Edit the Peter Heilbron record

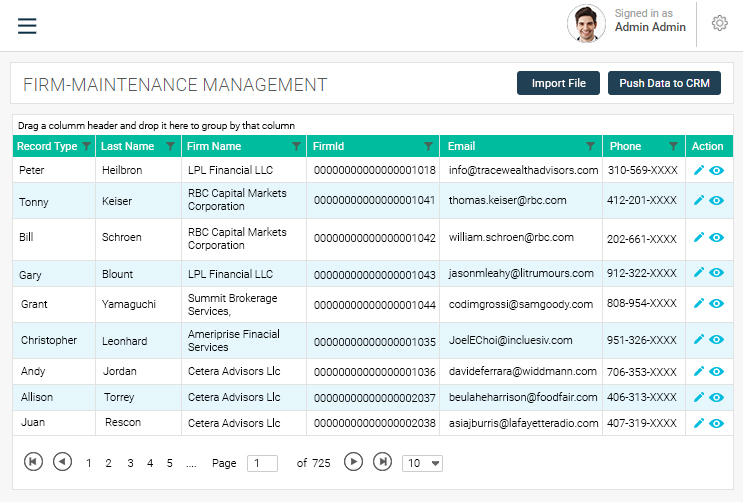698,170
